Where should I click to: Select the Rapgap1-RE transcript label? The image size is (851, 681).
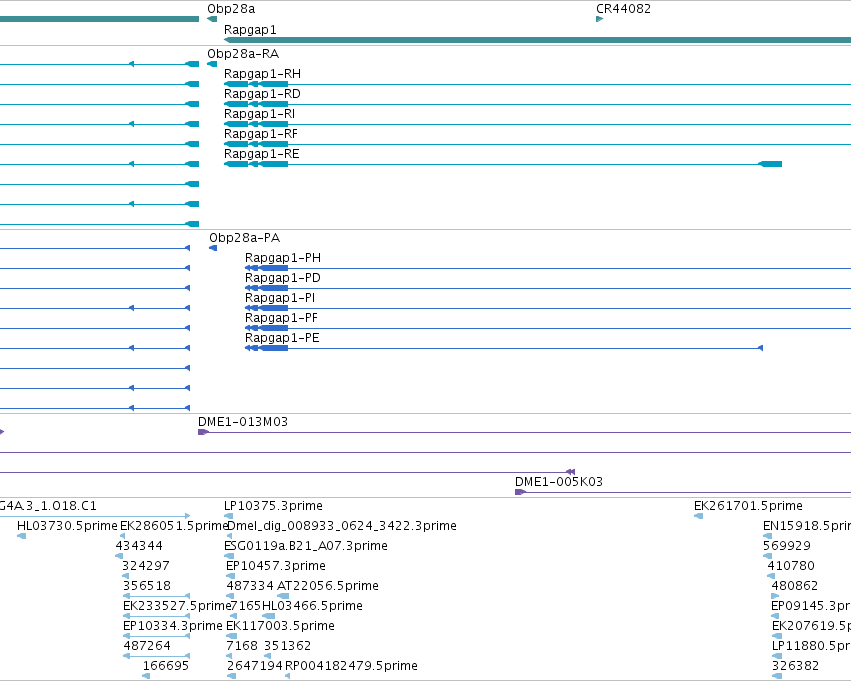(262, 154)
